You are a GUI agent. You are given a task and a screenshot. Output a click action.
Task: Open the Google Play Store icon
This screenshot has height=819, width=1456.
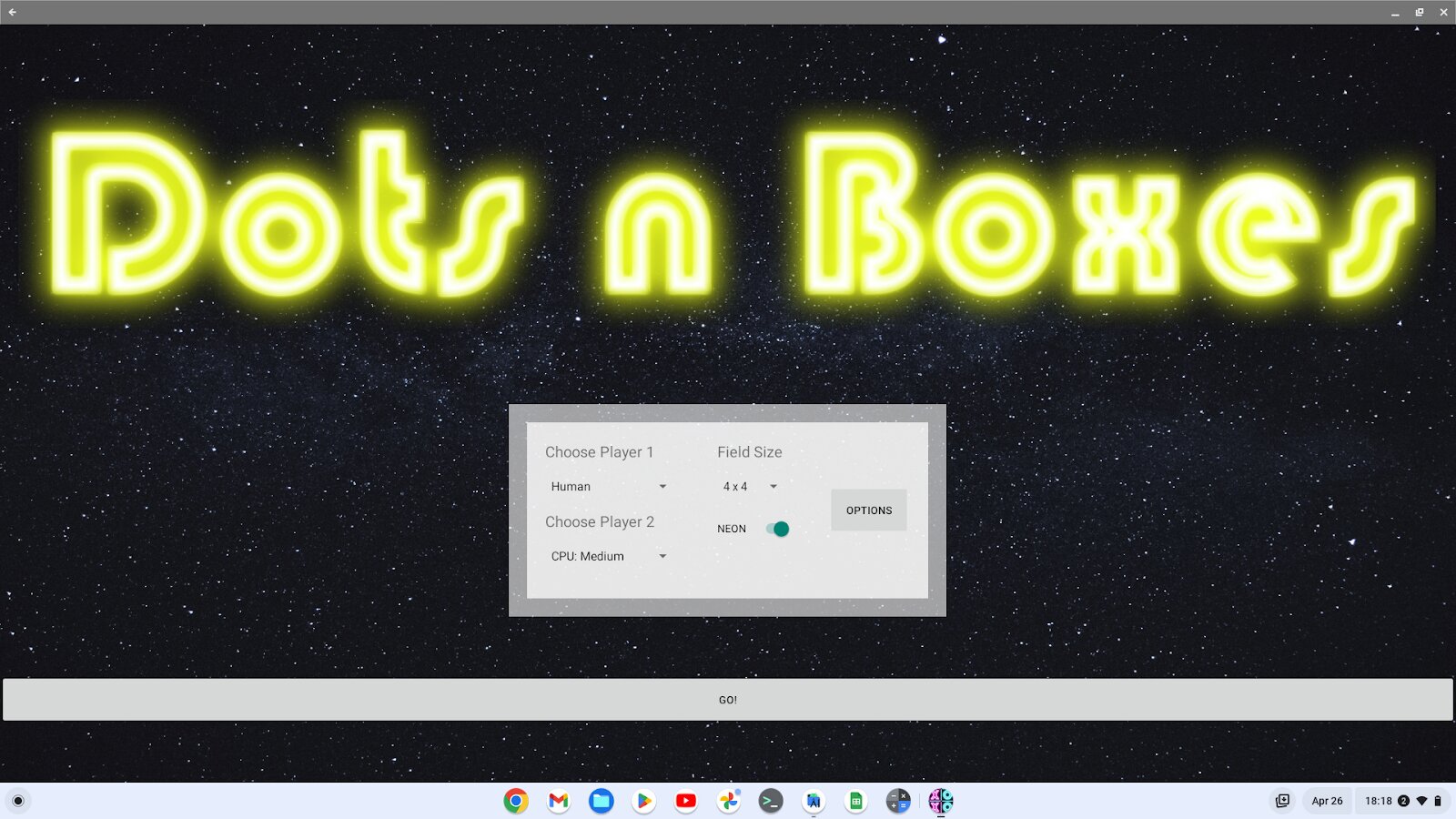[x=643, y=801]
